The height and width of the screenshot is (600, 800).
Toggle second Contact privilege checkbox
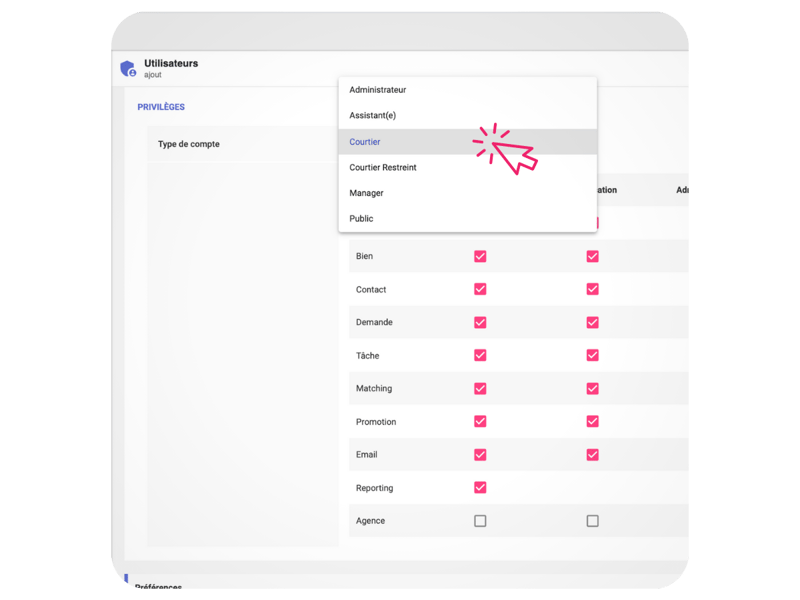[x=592, y=289]
